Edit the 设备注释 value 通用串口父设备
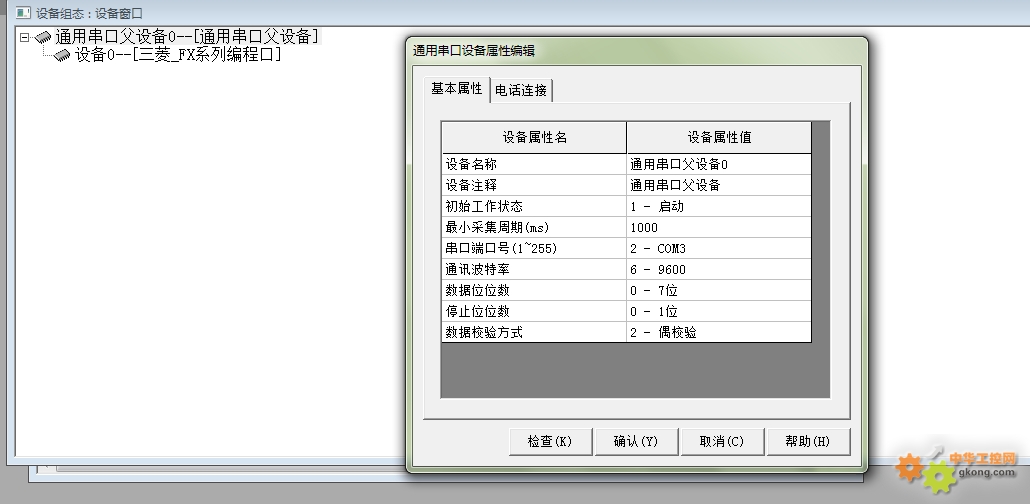 719,185
